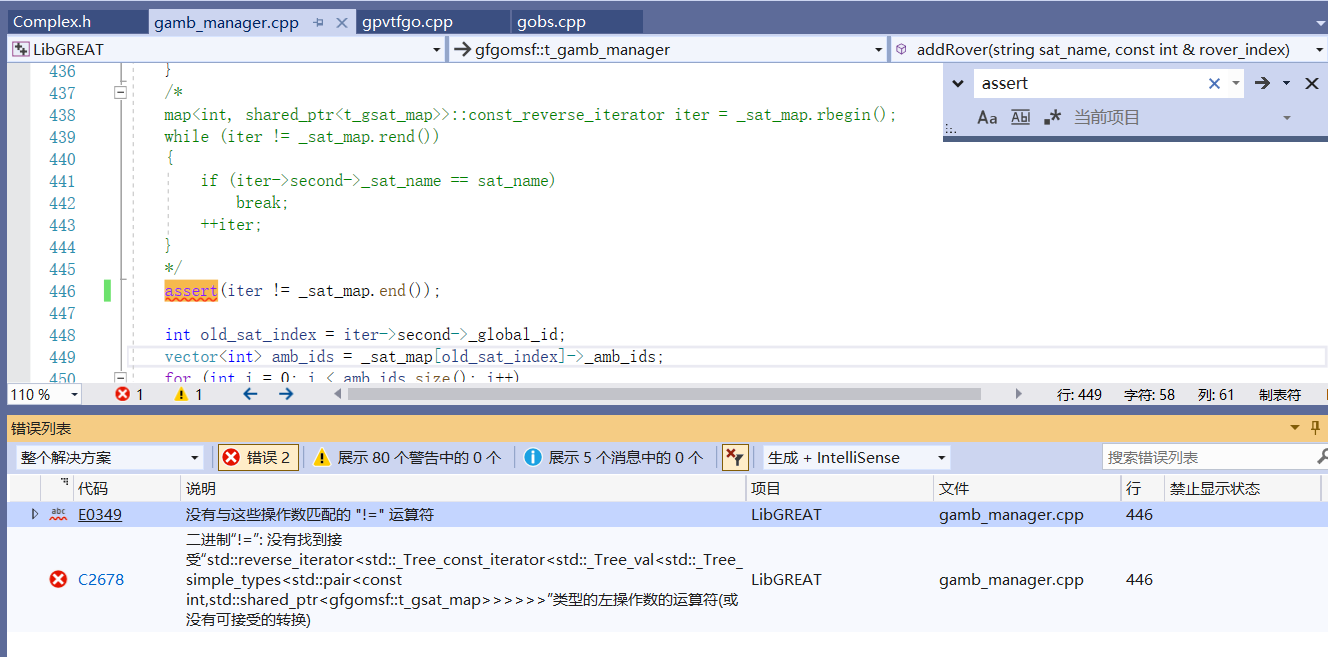
Task: Toggle match case in find bar
Action: tap(987, 118)
